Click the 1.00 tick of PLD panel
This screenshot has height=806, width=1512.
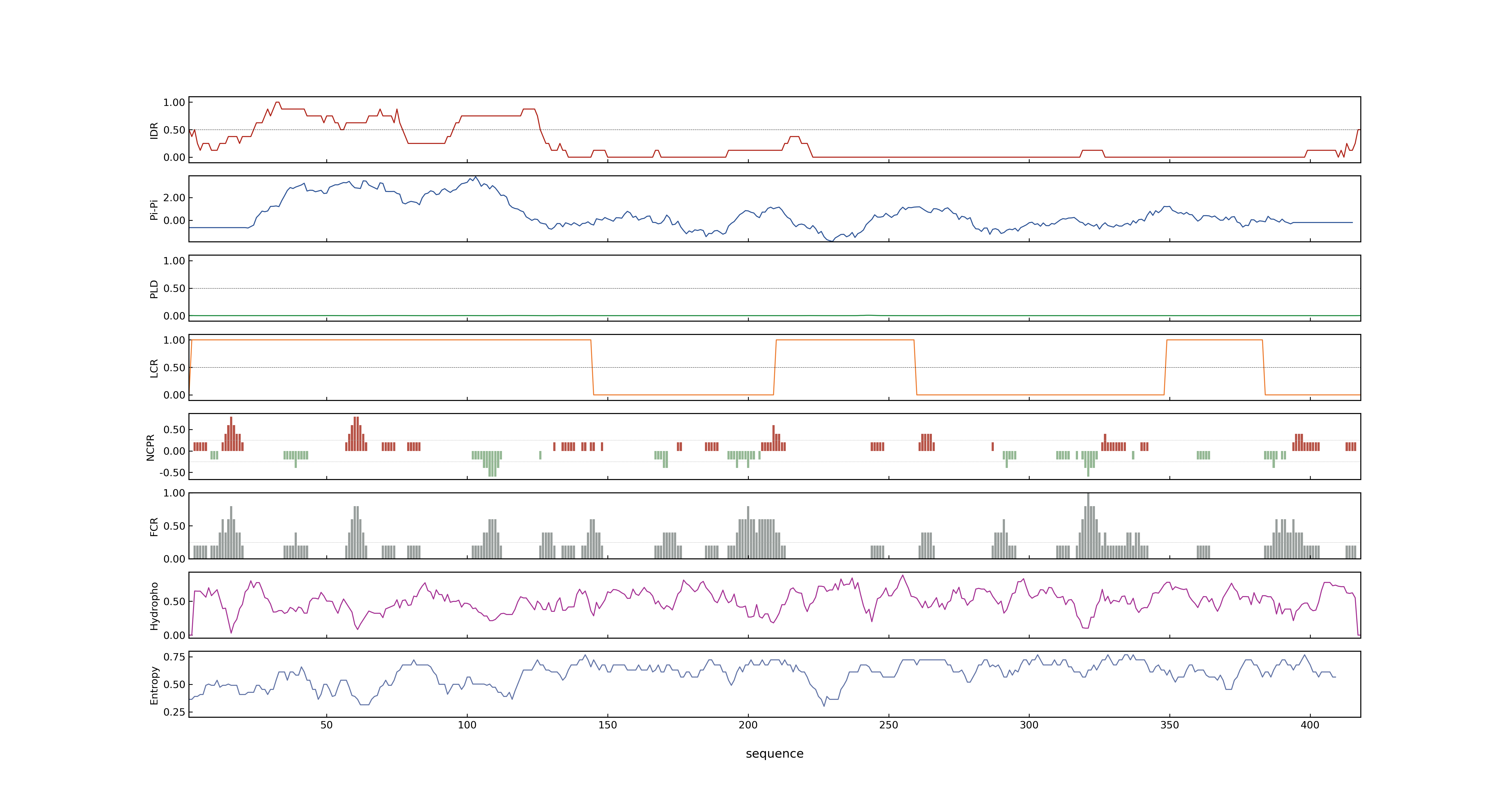pos(174,261)
